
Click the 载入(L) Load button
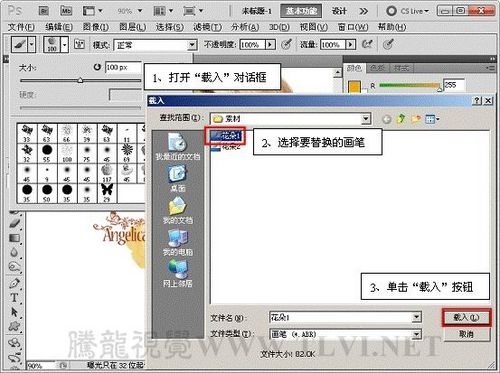coord(466,318)
